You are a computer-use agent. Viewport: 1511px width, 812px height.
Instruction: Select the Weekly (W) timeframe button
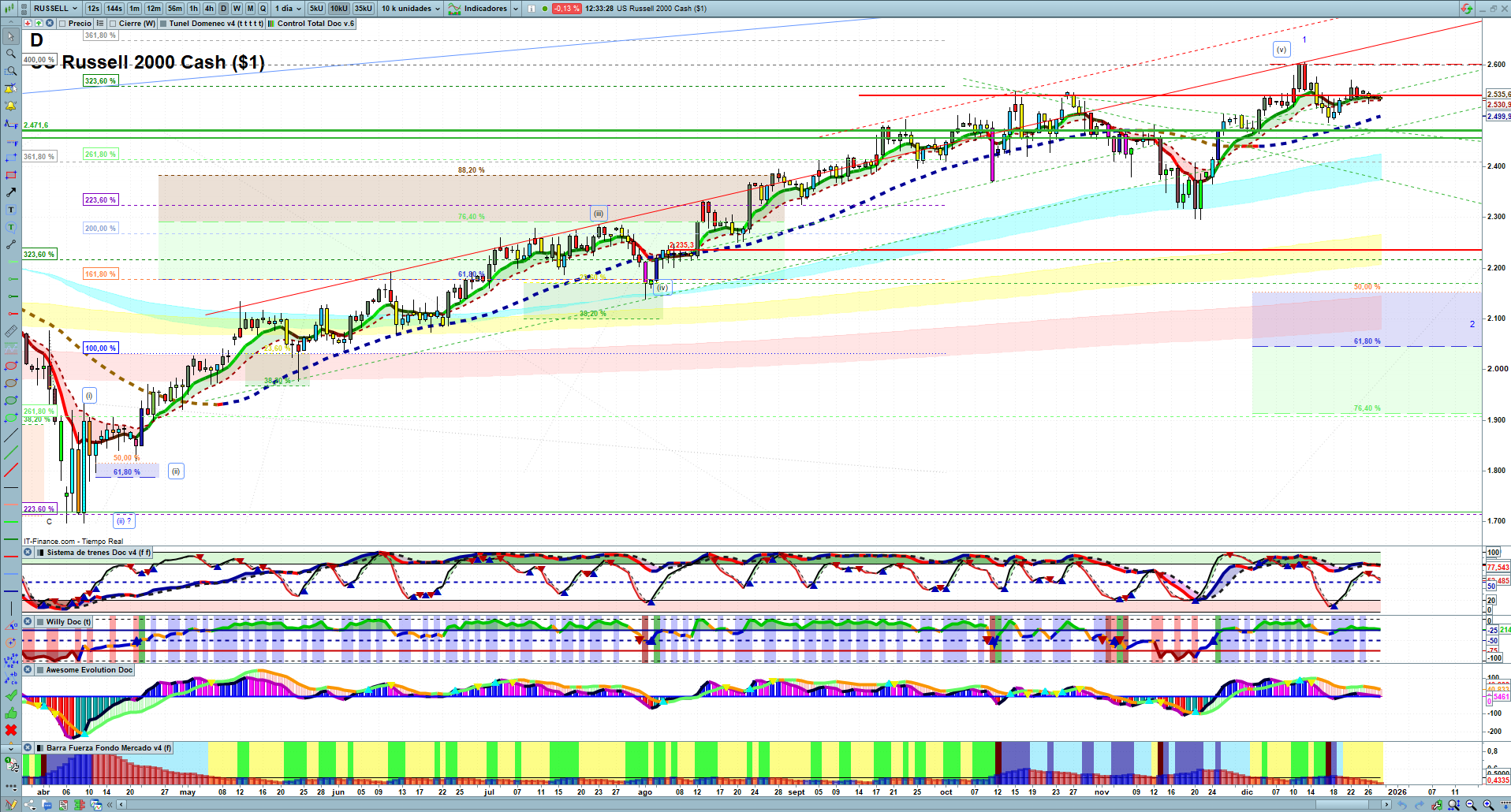pos(237,9)
